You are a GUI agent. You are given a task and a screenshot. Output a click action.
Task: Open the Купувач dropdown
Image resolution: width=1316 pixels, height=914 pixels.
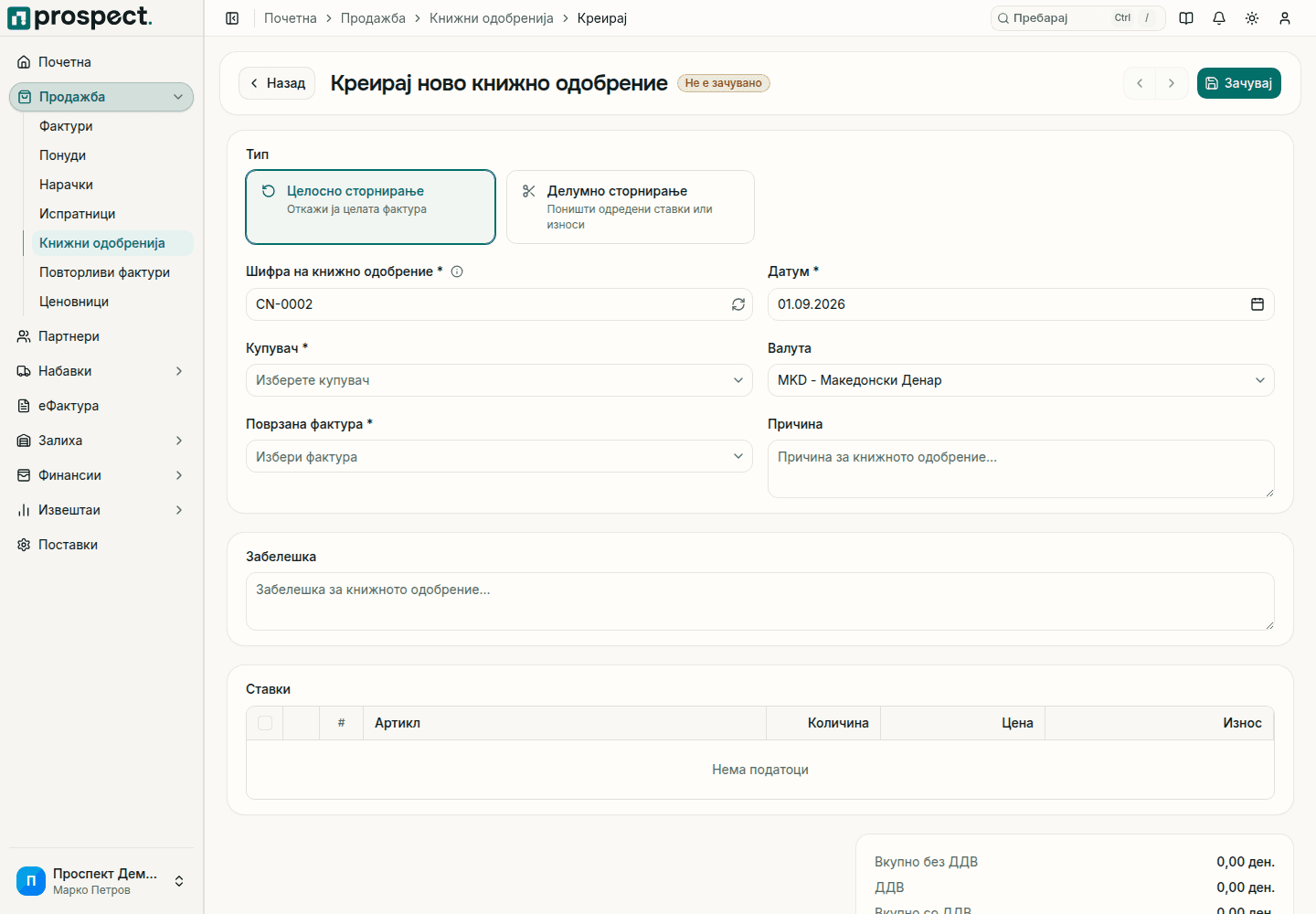pyautogui.click(x=499, y=380)
